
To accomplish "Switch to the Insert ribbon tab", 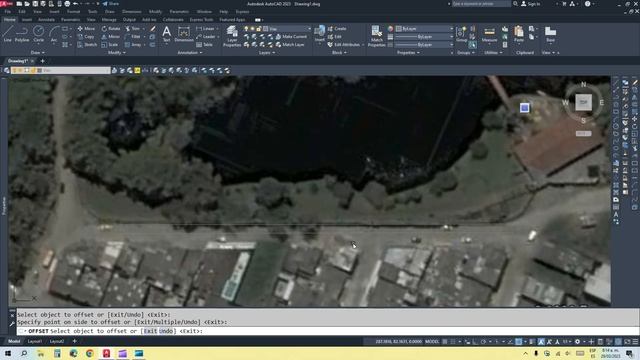I will 27,19.
